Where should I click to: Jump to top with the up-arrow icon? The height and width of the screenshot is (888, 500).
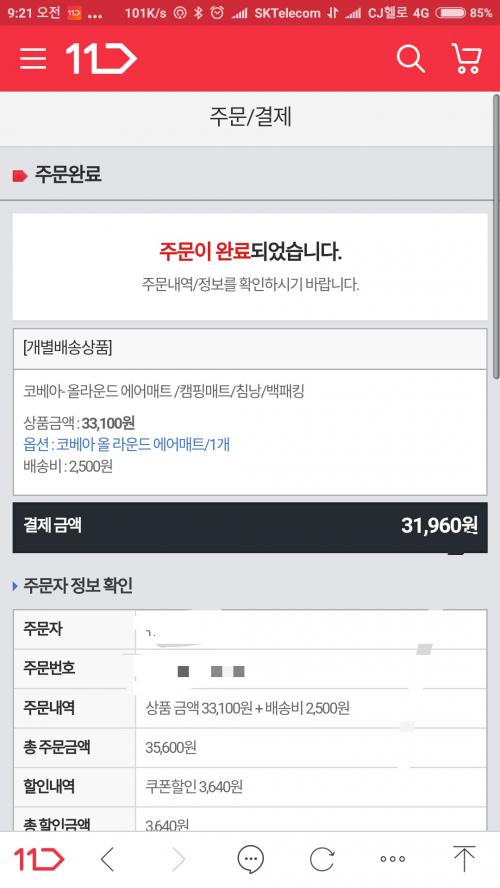[464, 859]
